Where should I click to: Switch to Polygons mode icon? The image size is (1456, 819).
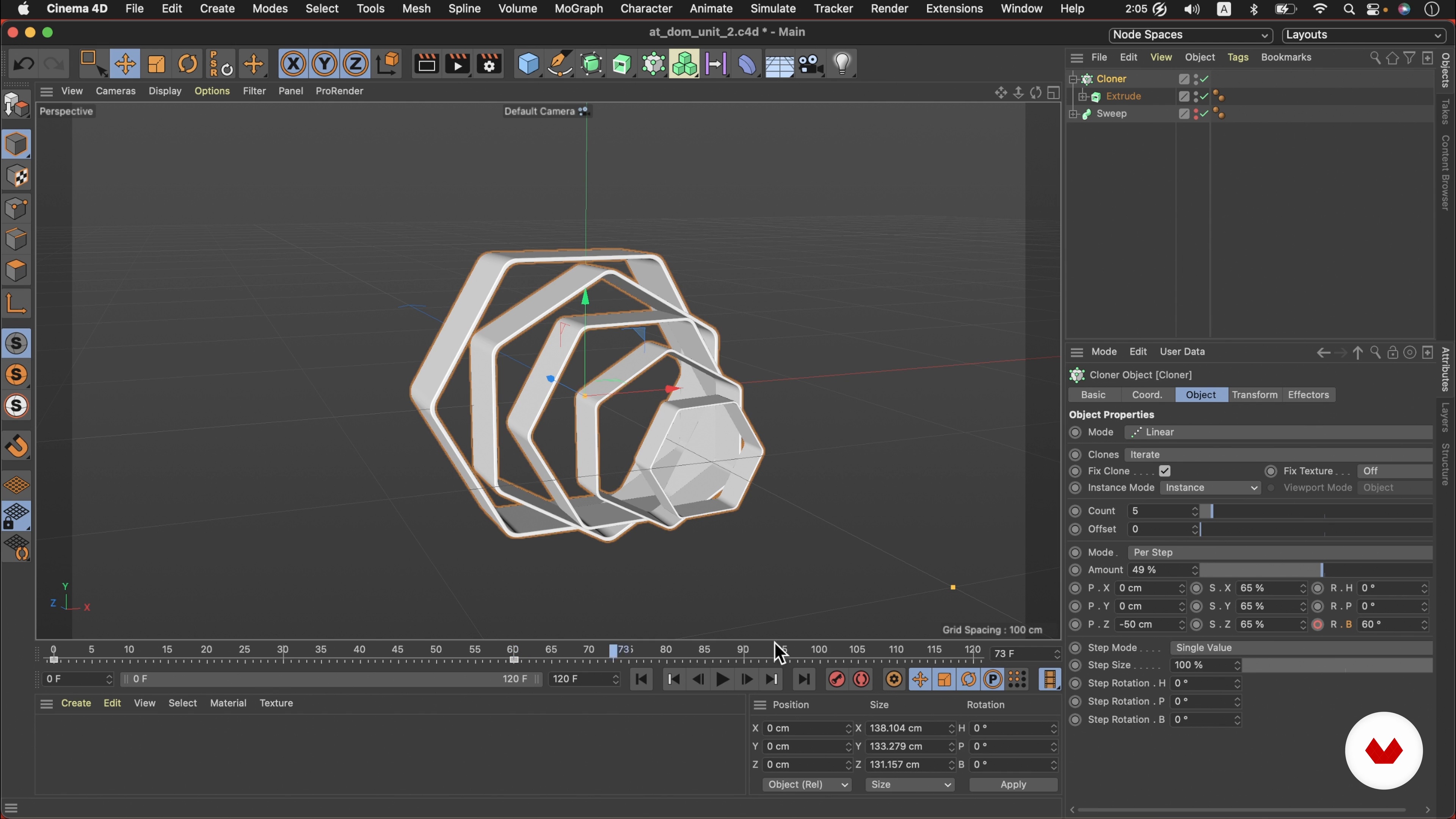coord(16,271)
